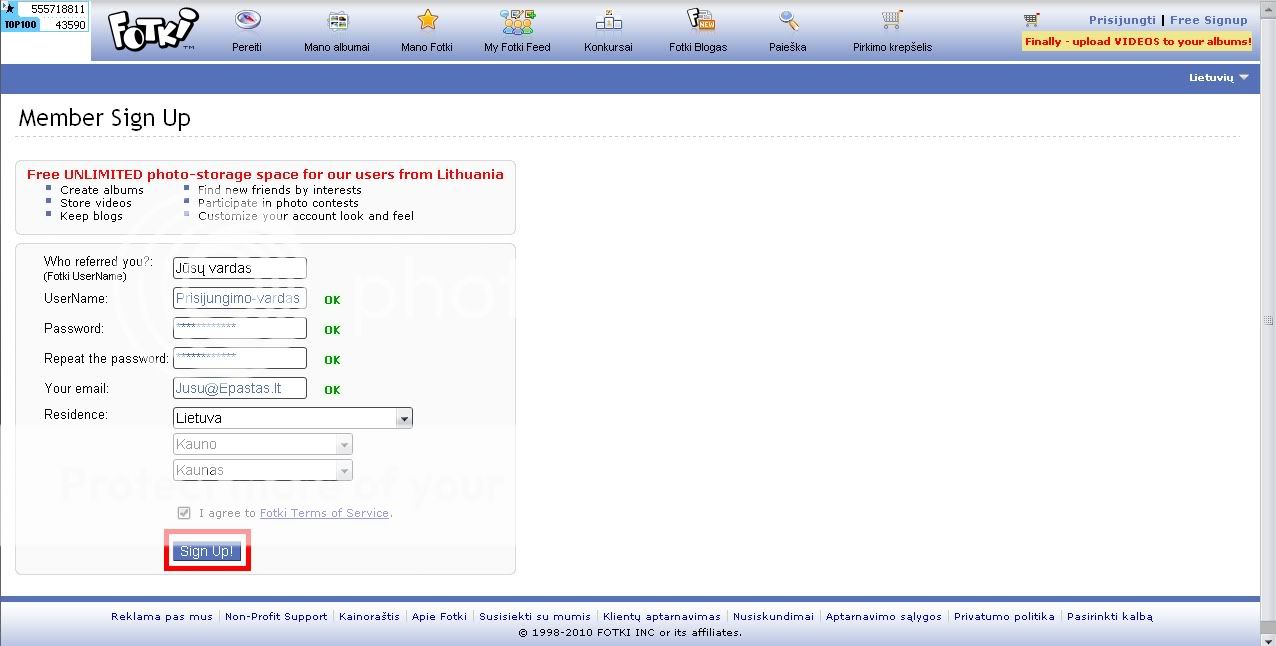
Task: Select the Konkursai menu label
Action: point(608,47)
